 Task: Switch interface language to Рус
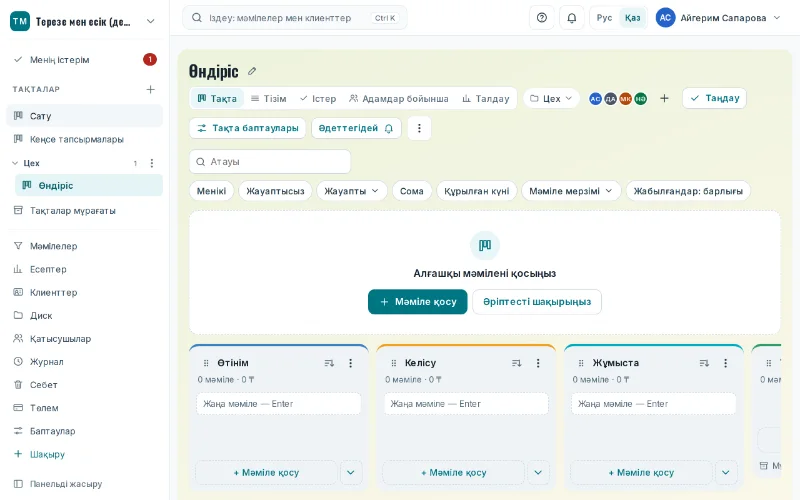point(604,18)
